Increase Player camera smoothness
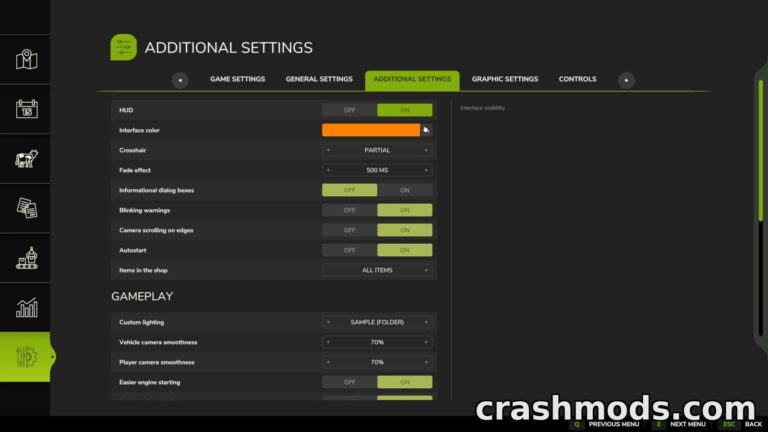 426,362
